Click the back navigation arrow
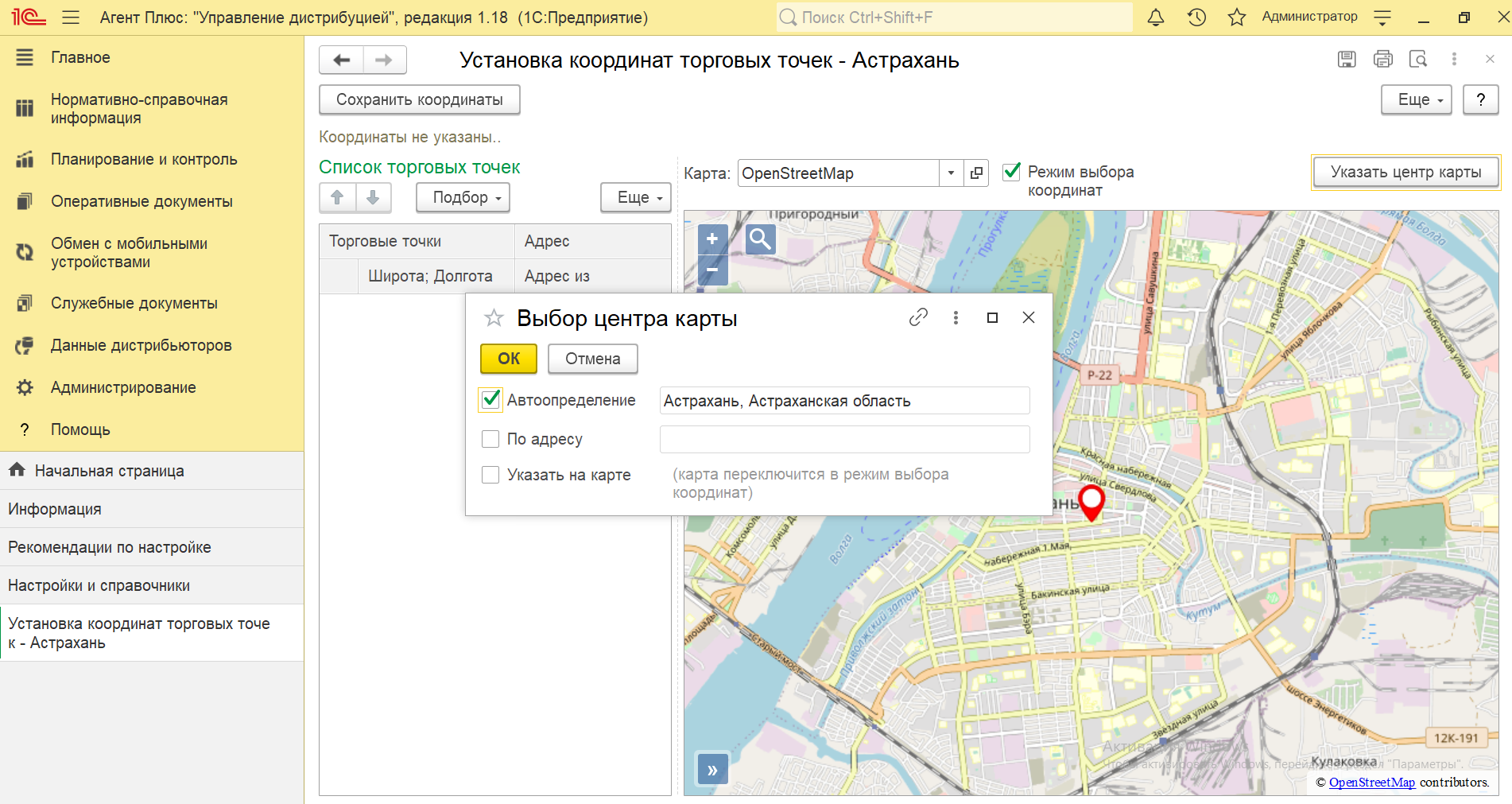Viewport: 1512px width, 804px height. 342,60
